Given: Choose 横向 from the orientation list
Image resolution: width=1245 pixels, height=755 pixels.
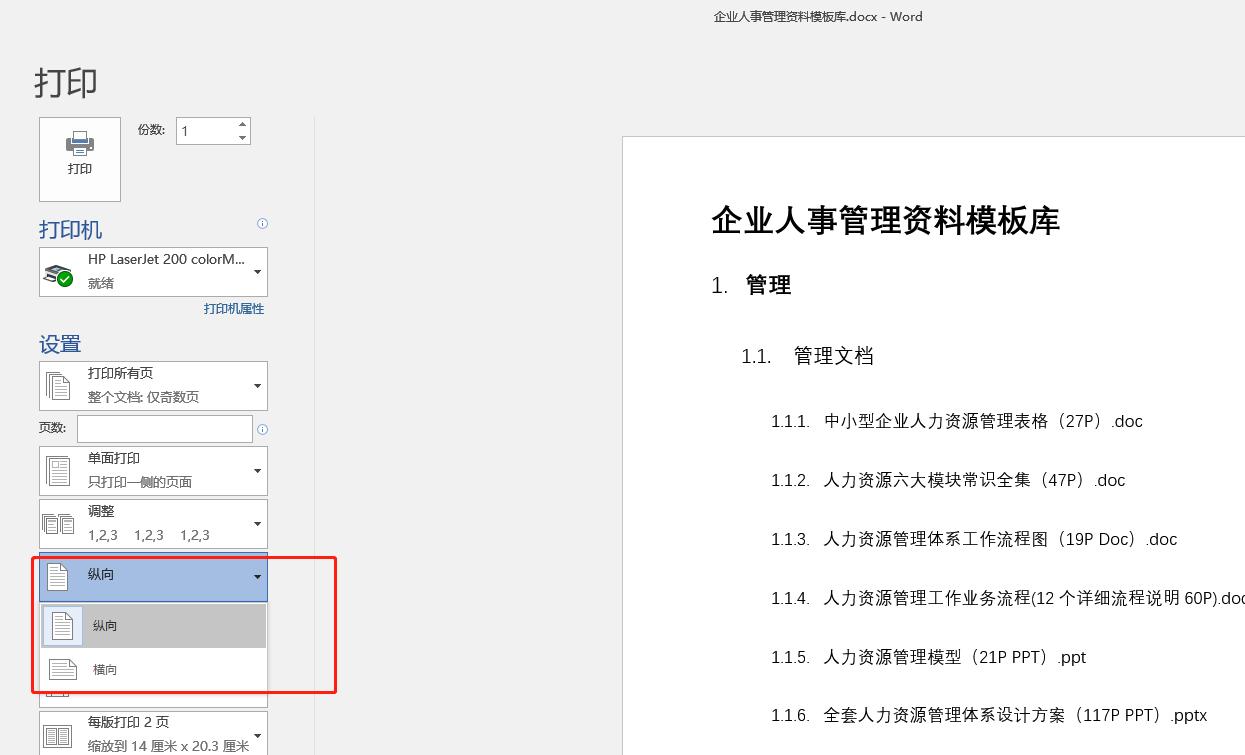Looking at the screenshot, I should (x=105, y=669).
